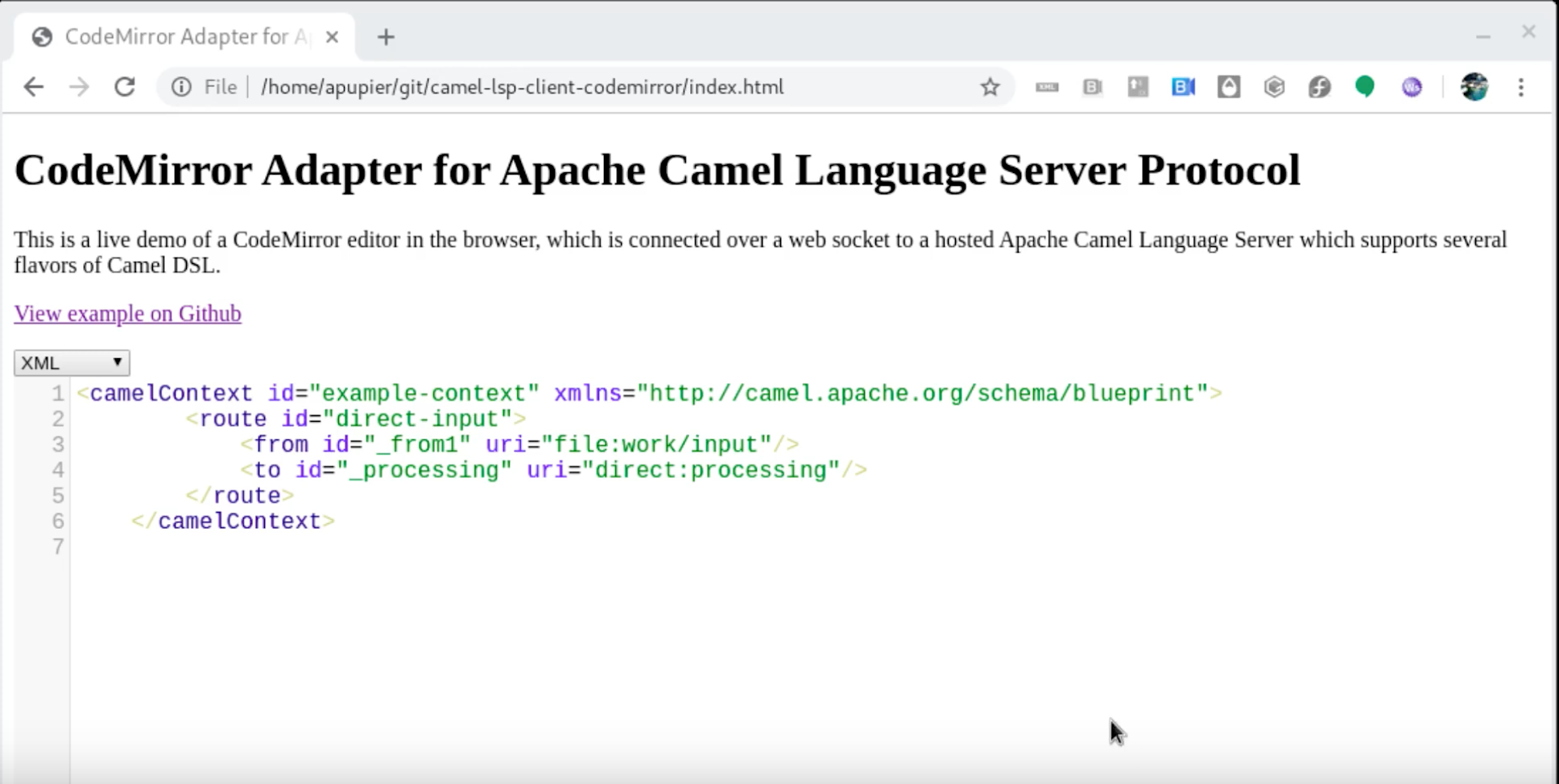View site information via the info icon
This screenshot has height=784, width=1559.
click(181, 87)
